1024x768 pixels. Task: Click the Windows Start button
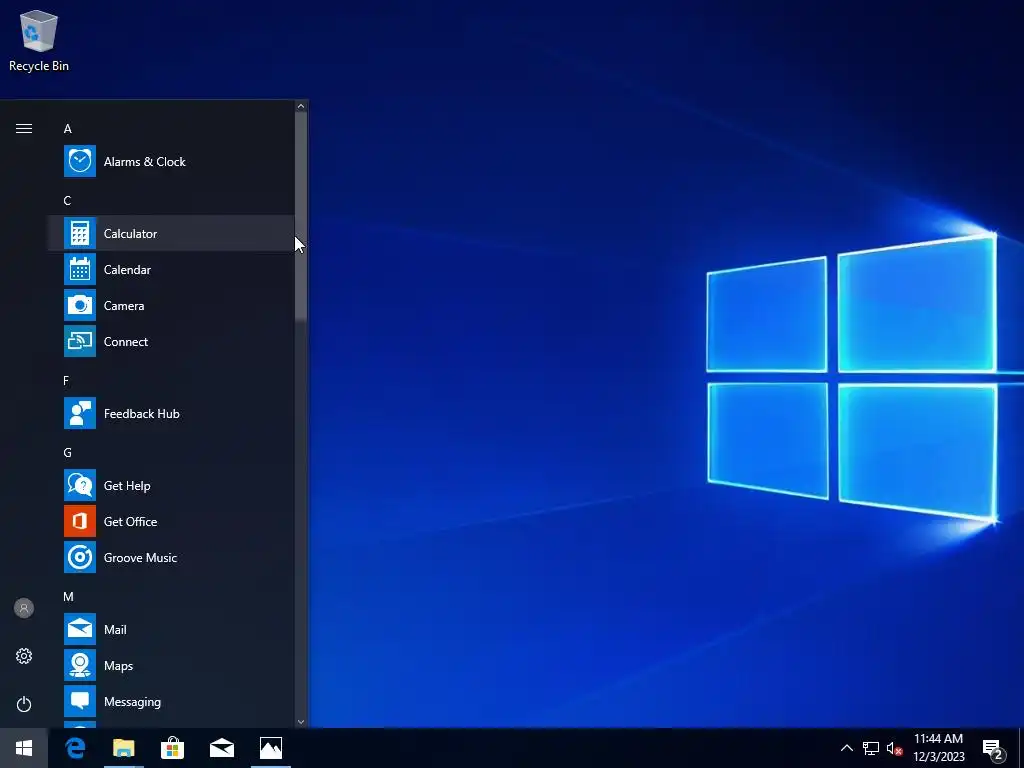(x=24, y=748)
